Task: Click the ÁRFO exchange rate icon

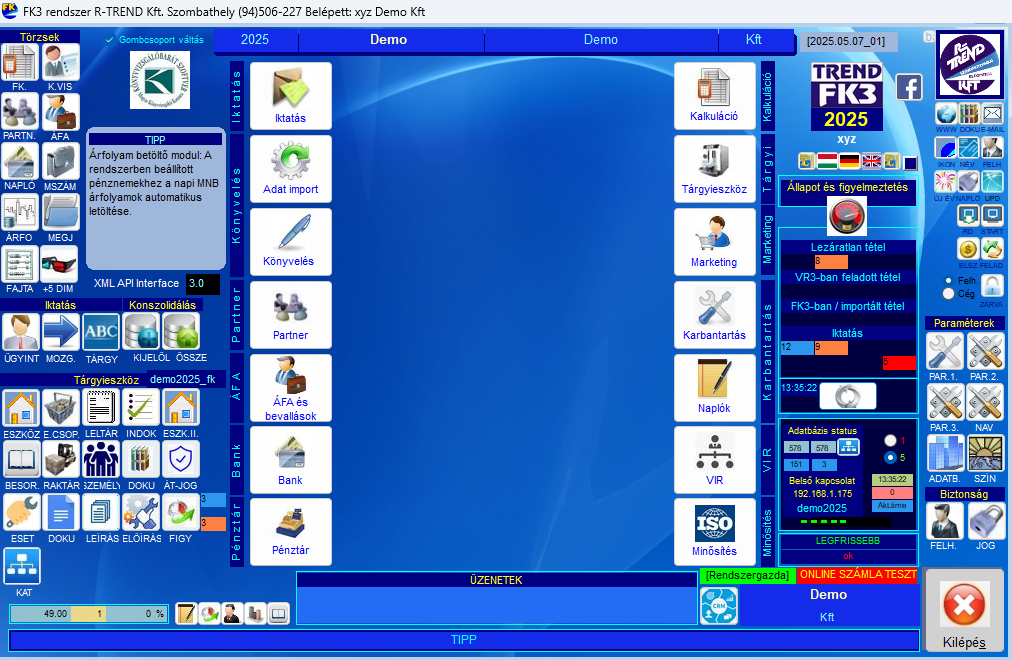Action: pyautogui.click(x=20, y=212)
